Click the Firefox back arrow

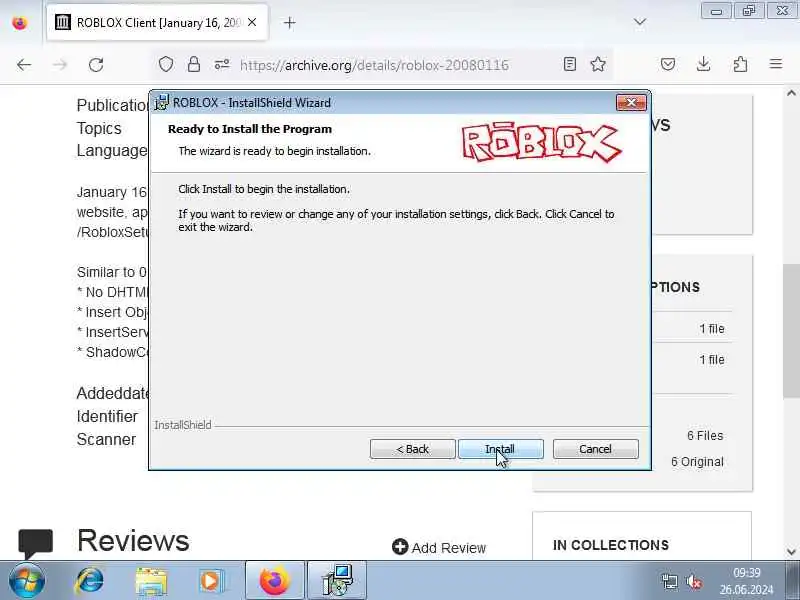point(24,65)
